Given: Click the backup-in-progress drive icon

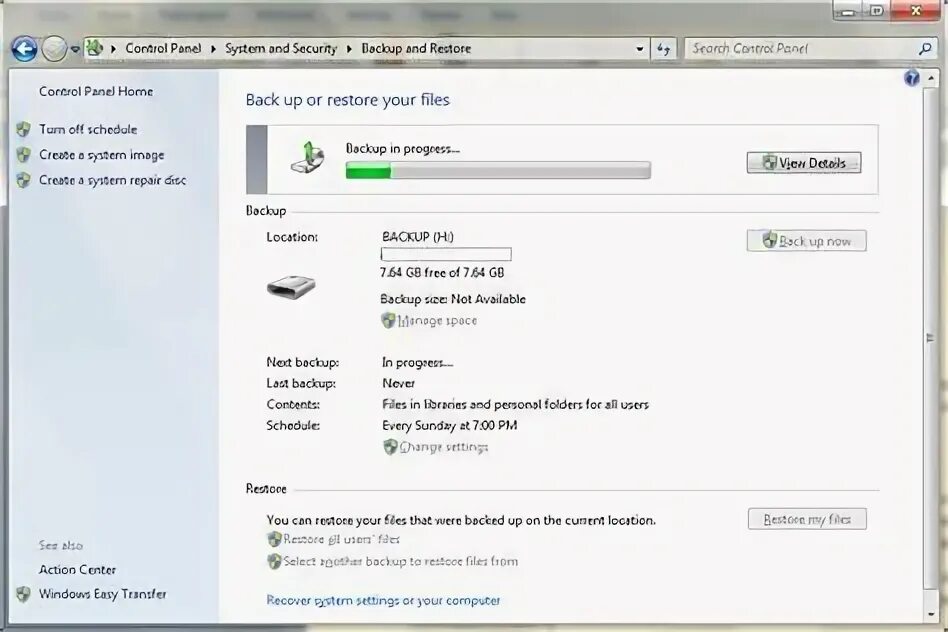Looking at the screenshot, I should click(x=308, y=158).
